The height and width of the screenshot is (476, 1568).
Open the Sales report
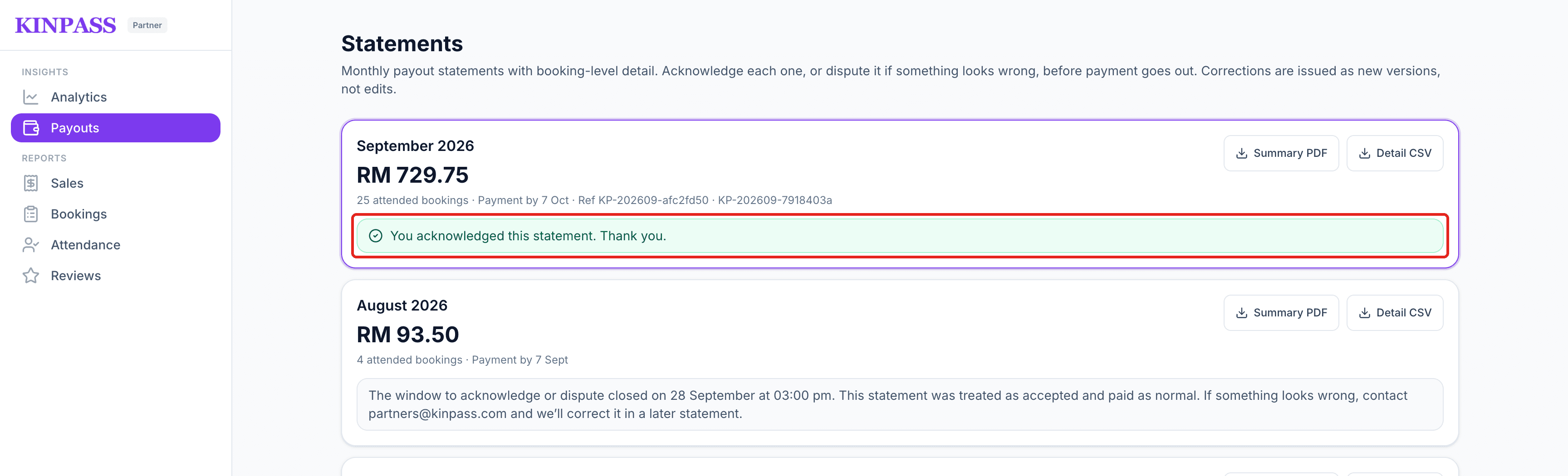[116, 183]
